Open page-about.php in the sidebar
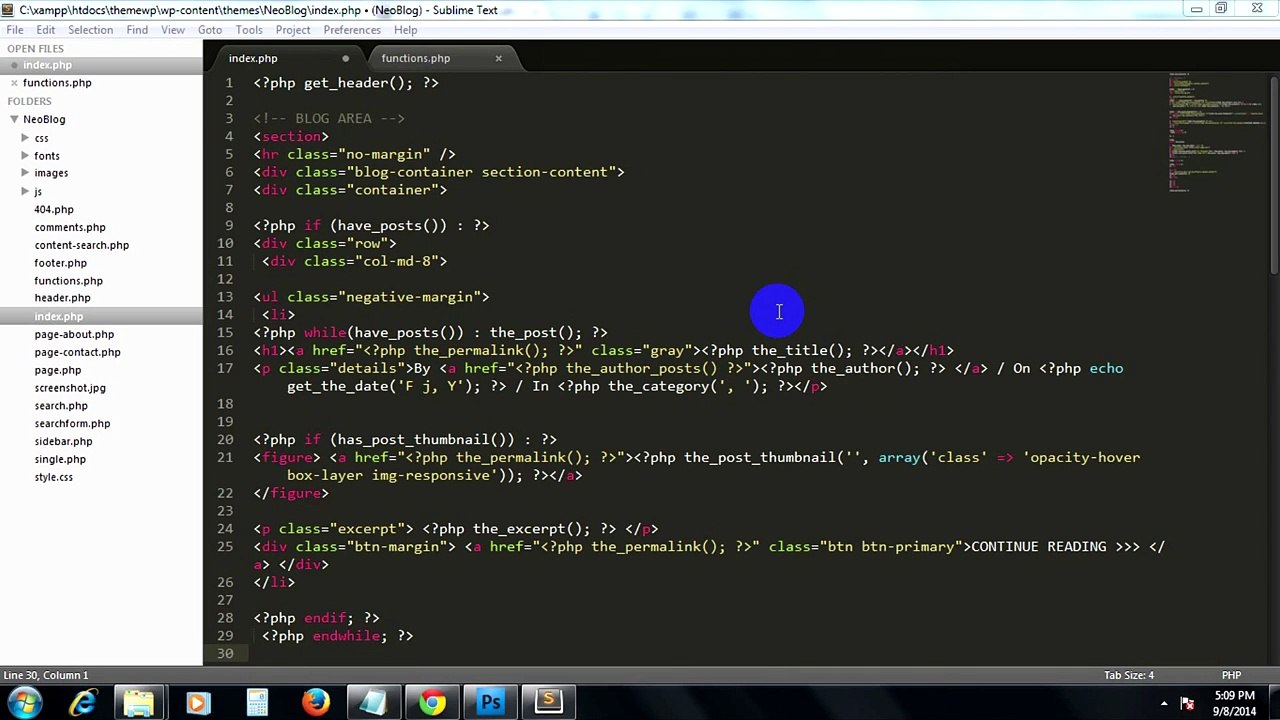This screenshot has width=1280, height=720. [74, 334]
